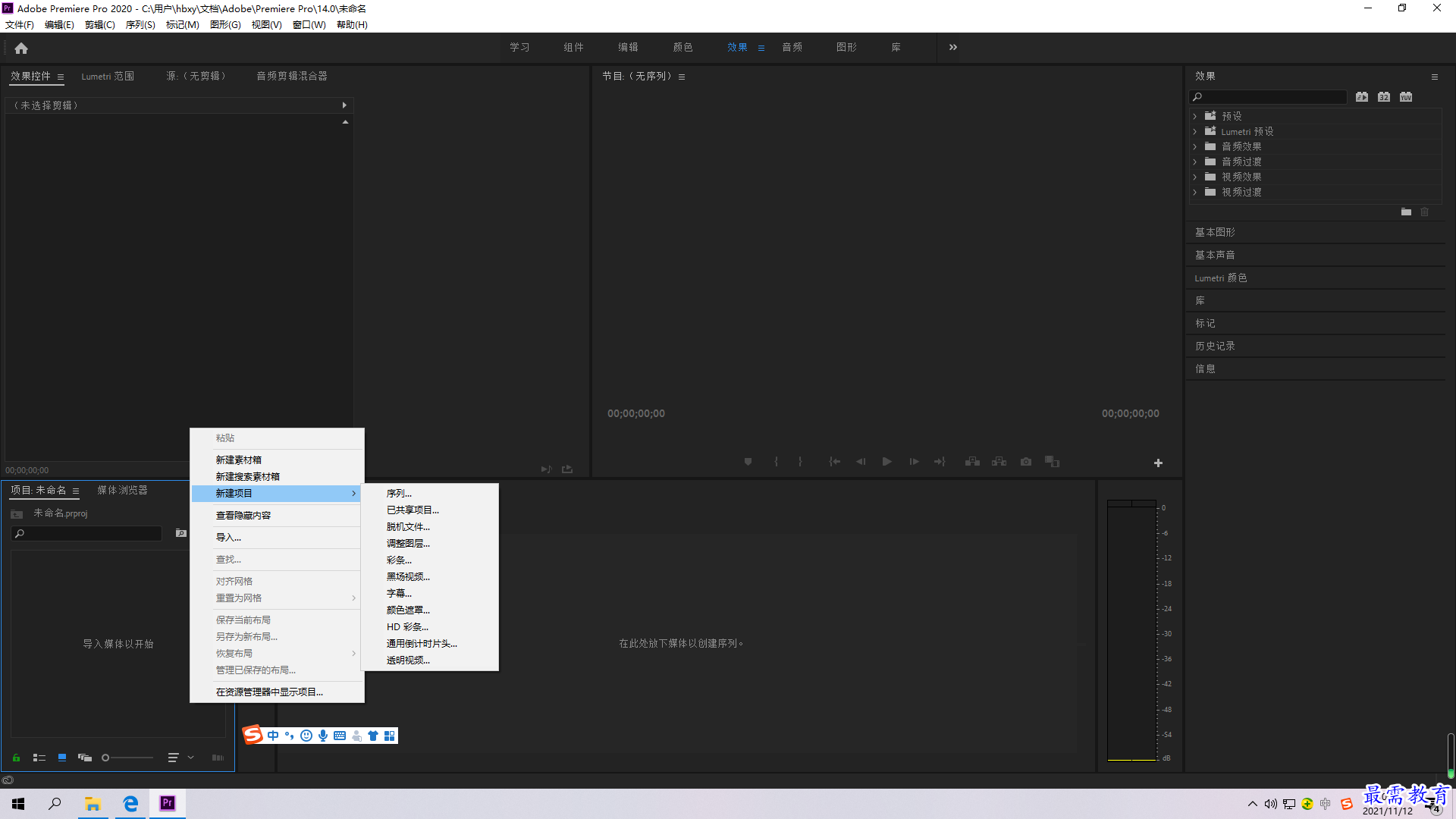The height and width of the screenshot is (819, 1456).
Task: Select 新建素材箱 in context menu
Action: click(238, 460)
